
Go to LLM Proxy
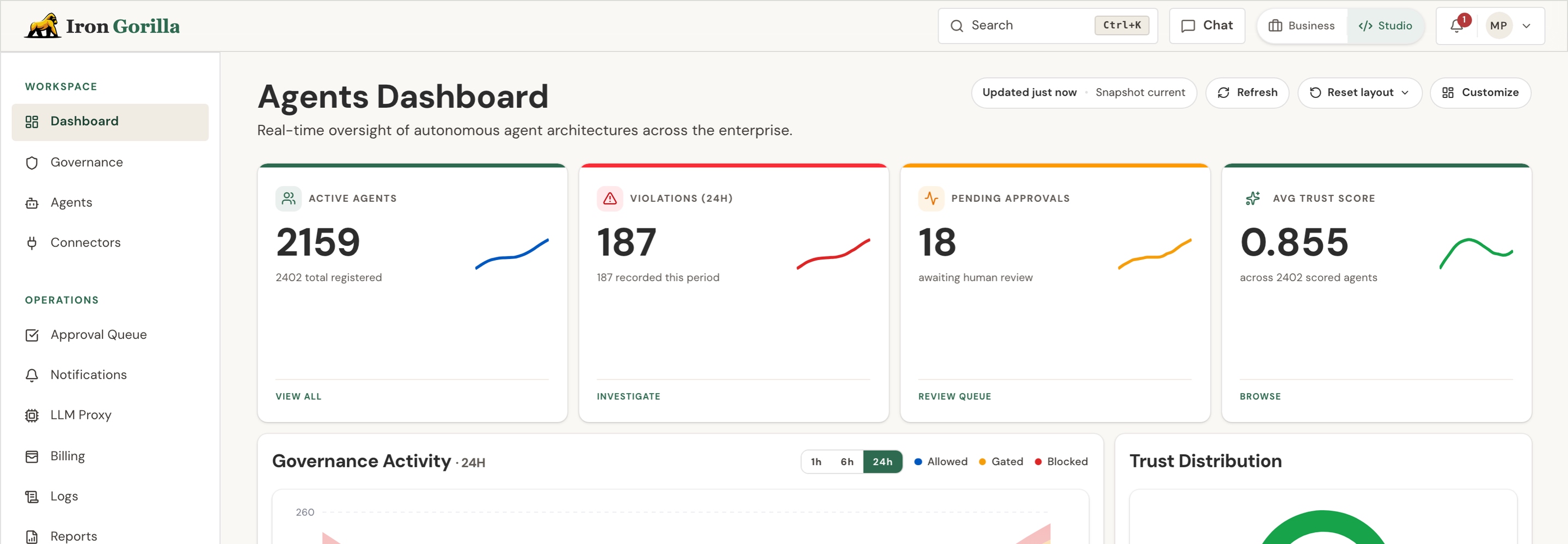point(110,415)
